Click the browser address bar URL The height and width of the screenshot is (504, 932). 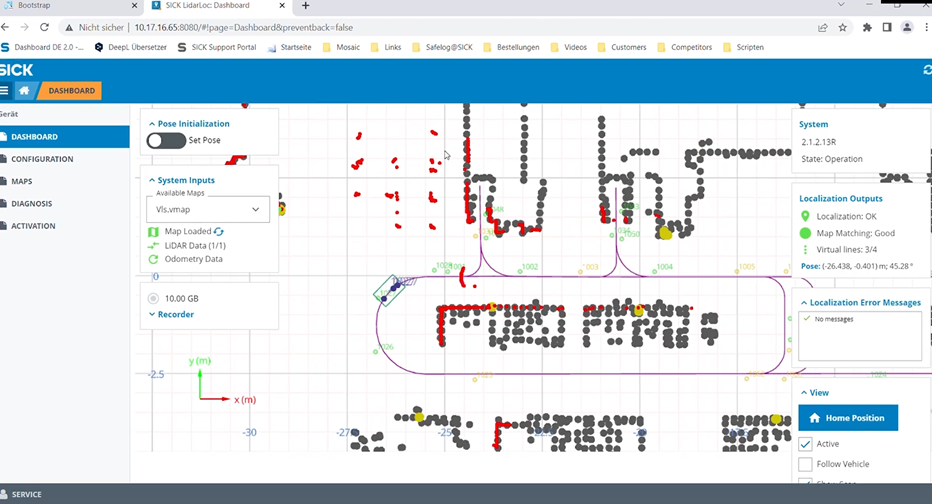point(244,27)
